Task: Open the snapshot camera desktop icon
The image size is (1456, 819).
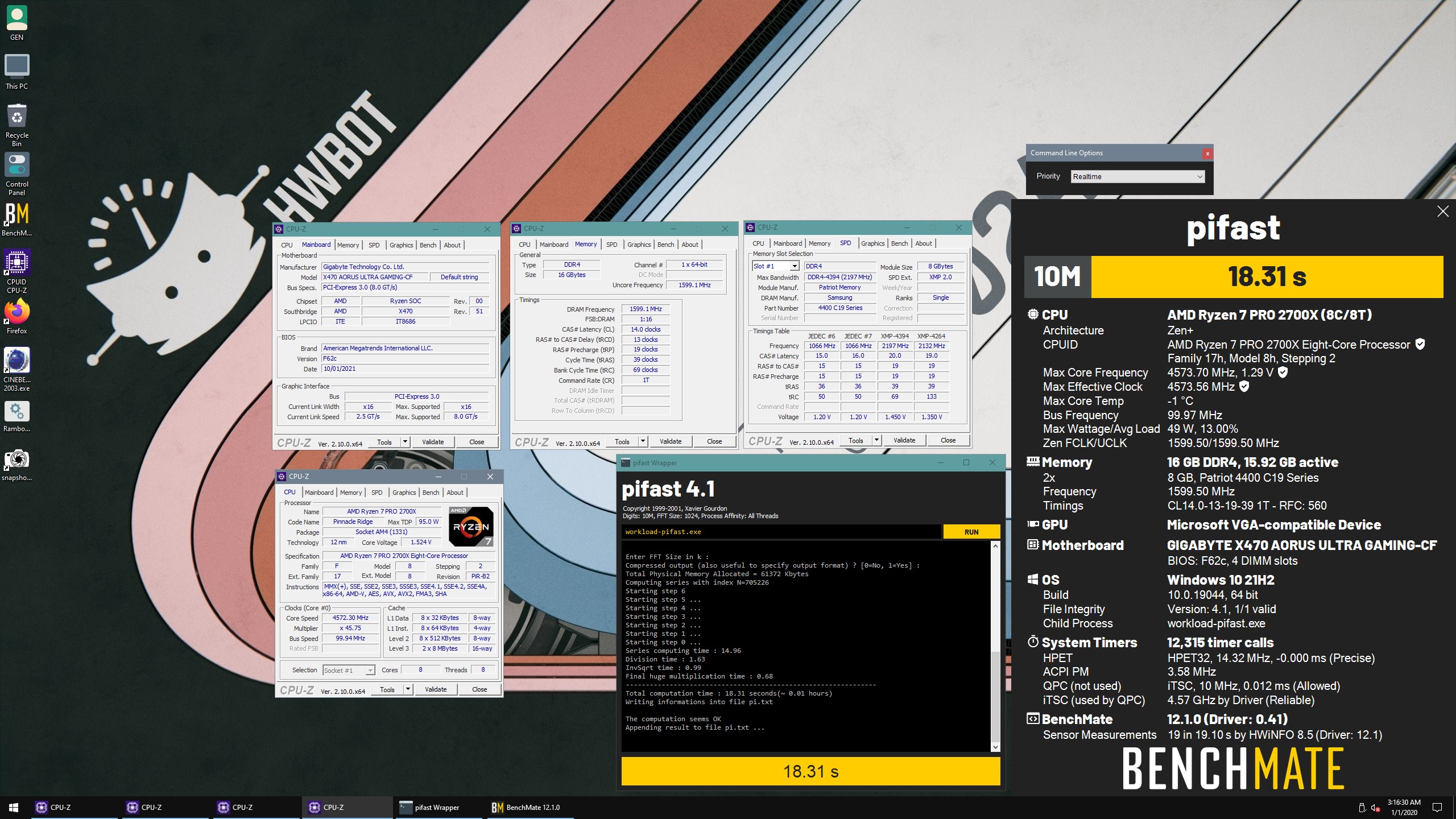Action: coord(16,465)
